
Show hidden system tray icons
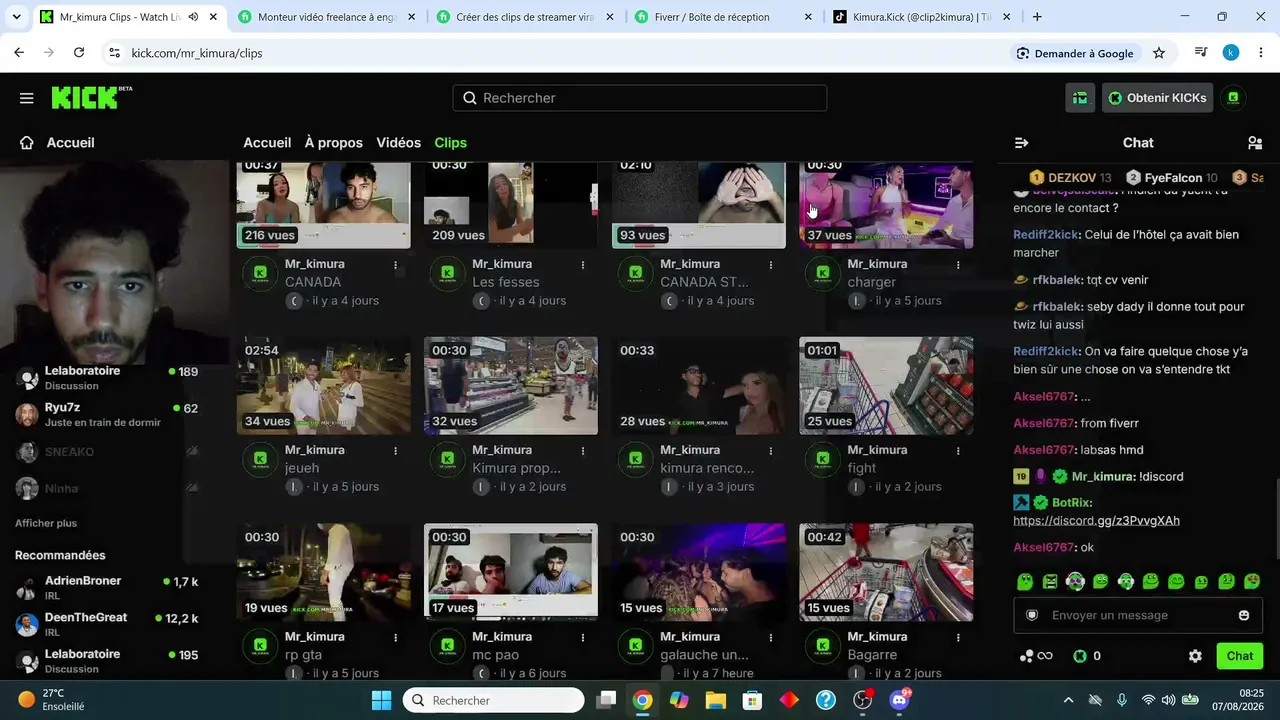pos(1068,700)
